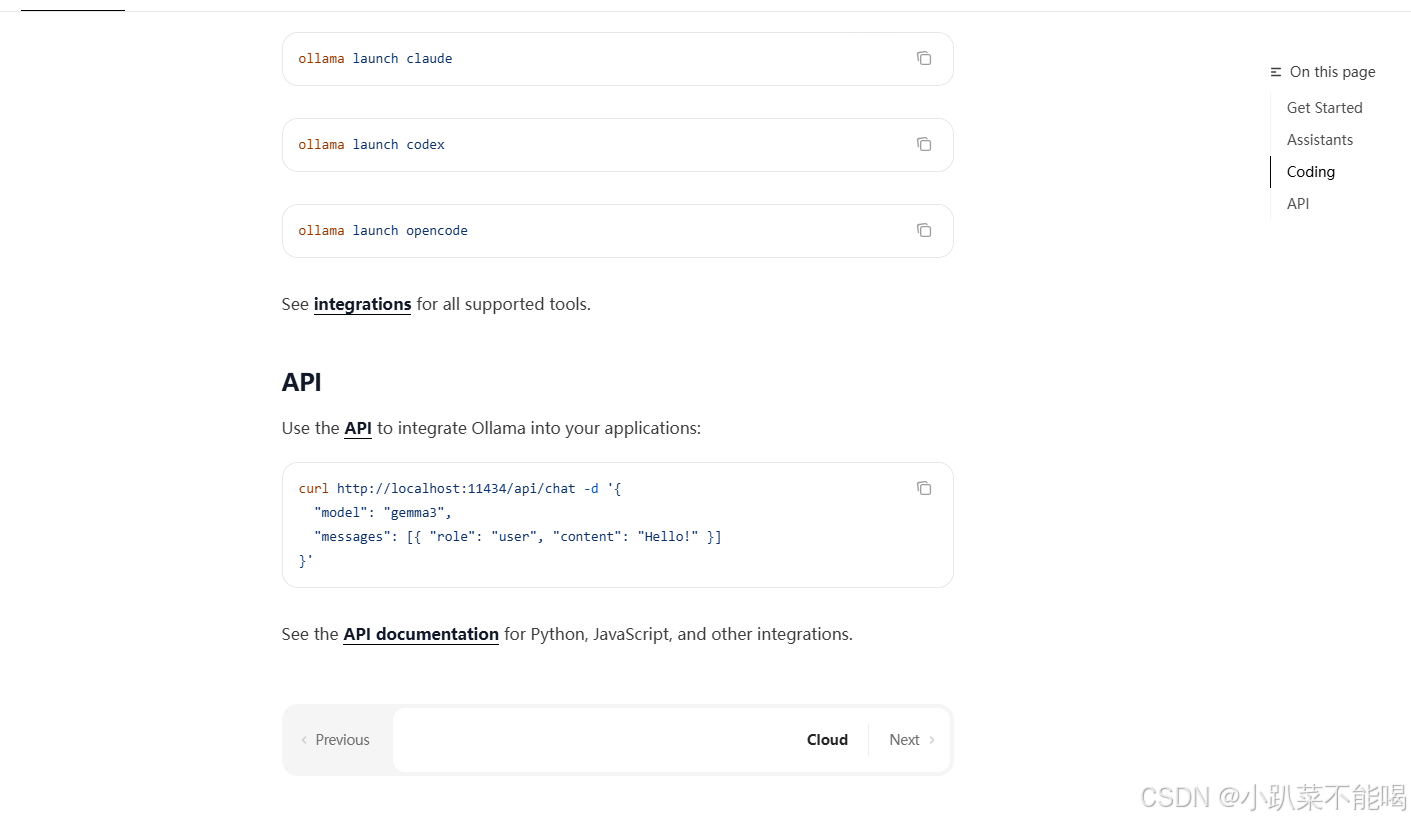Go to the Previous page
Screen dimensions: 1411x823
(336, 740)
